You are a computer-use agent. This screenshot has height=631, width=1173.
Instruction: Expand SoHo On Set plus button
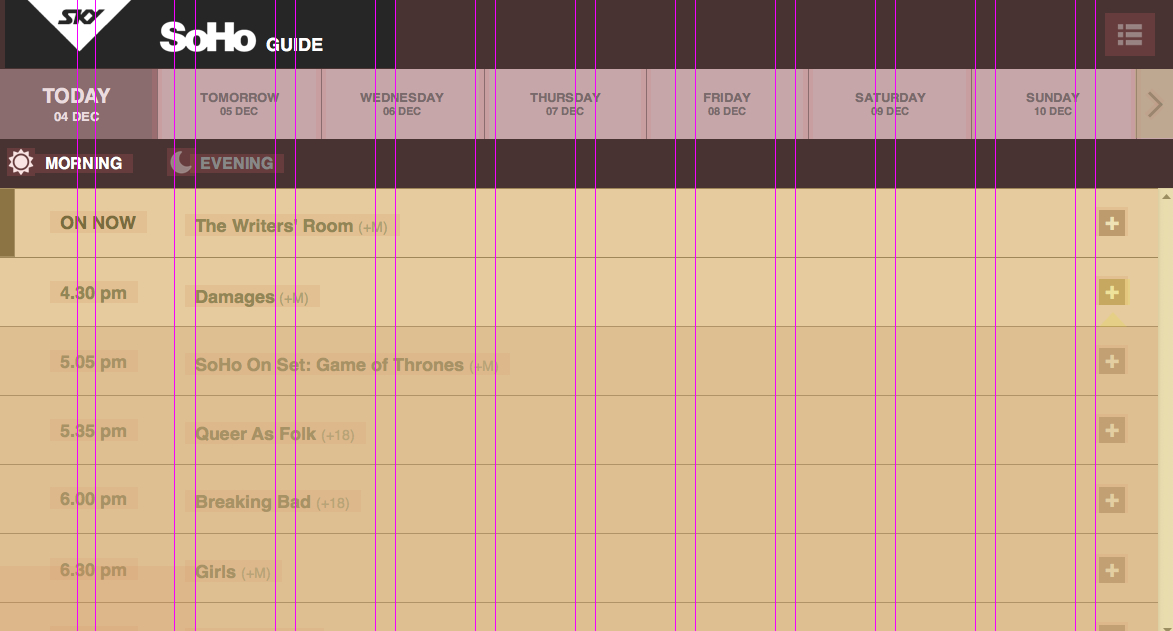tap(1112, 362)
